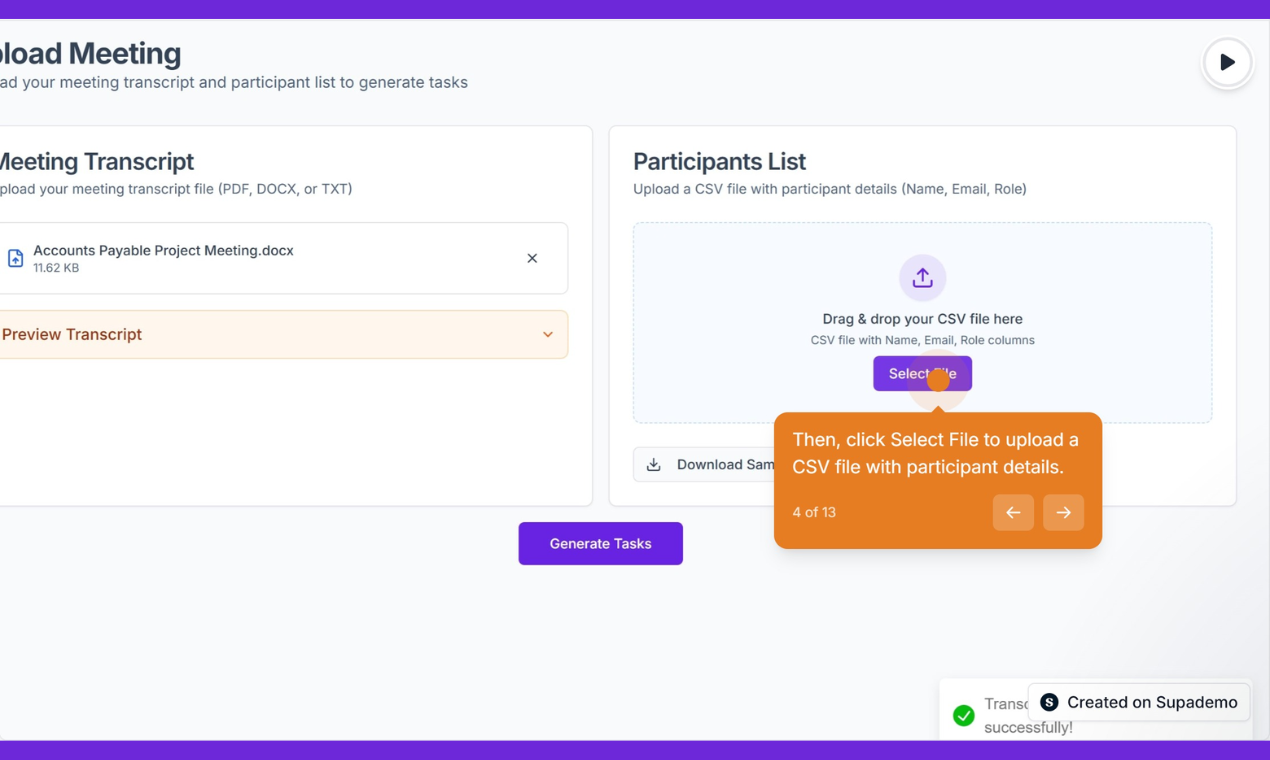The width and height of the screenshot is (1270, 760).
Task: Click the 4 of 13 step progress label
Action: tap(814, 512)
